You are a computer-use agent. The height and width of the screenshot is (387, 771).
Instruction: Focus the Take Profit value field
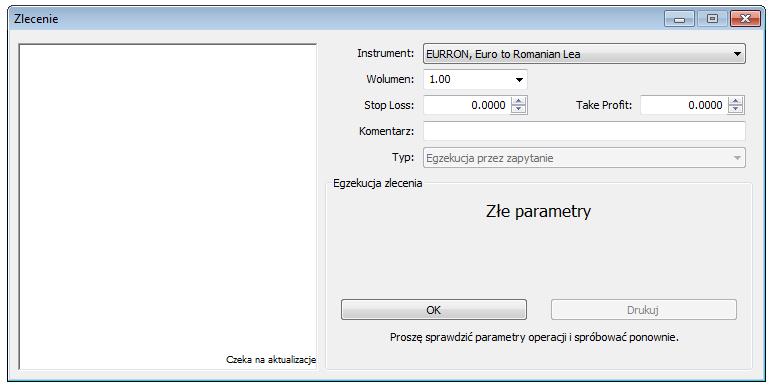pos(684,105)
